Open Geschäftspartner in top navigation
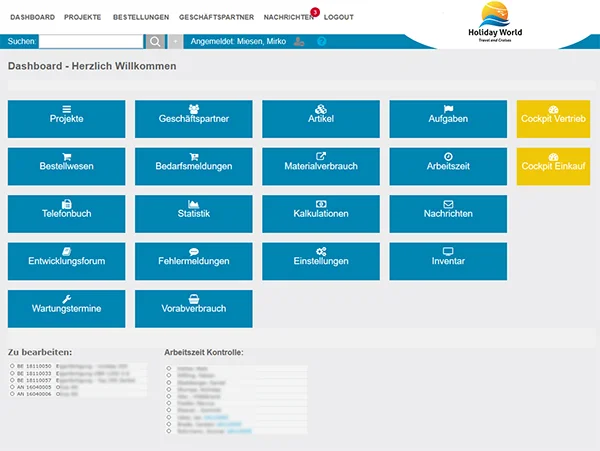Image resolution: width=600 pixels, height=451 pixels. click(x=216, y=17)
